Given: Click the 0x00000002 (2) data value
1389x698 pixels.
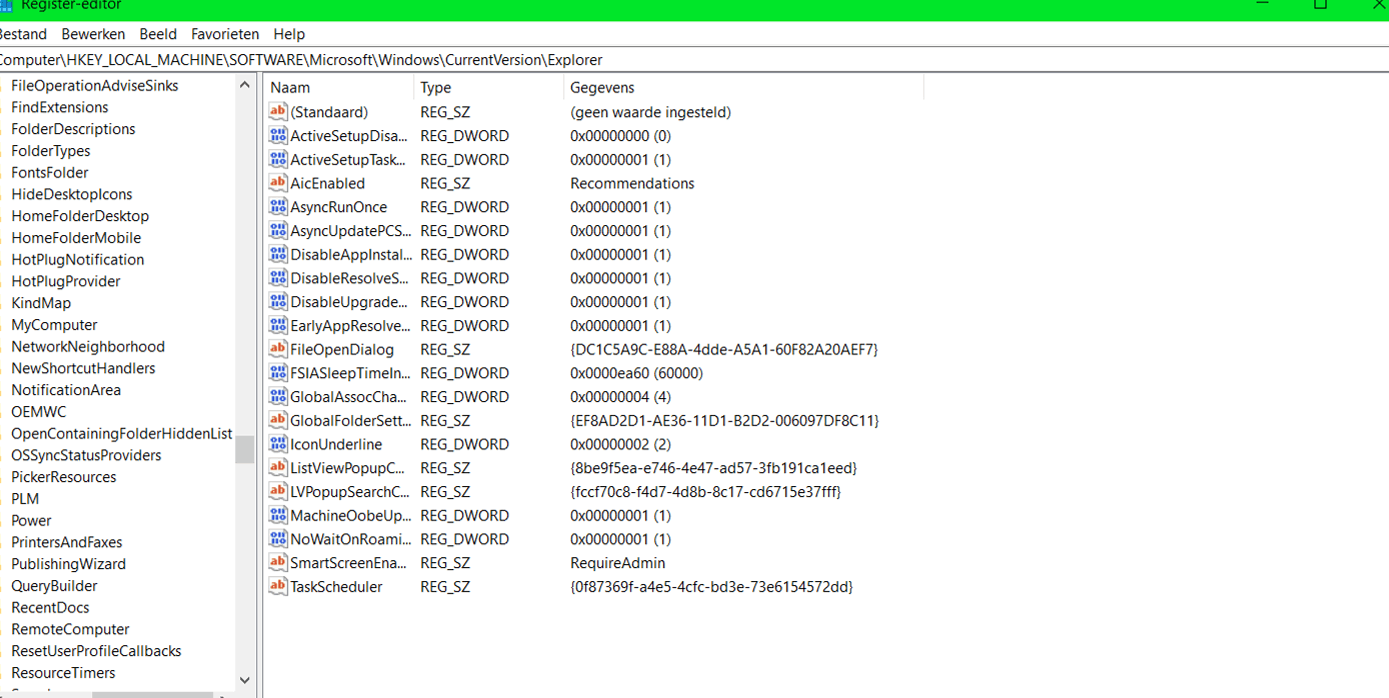Looking at the screenshot, I should (620, 444).
